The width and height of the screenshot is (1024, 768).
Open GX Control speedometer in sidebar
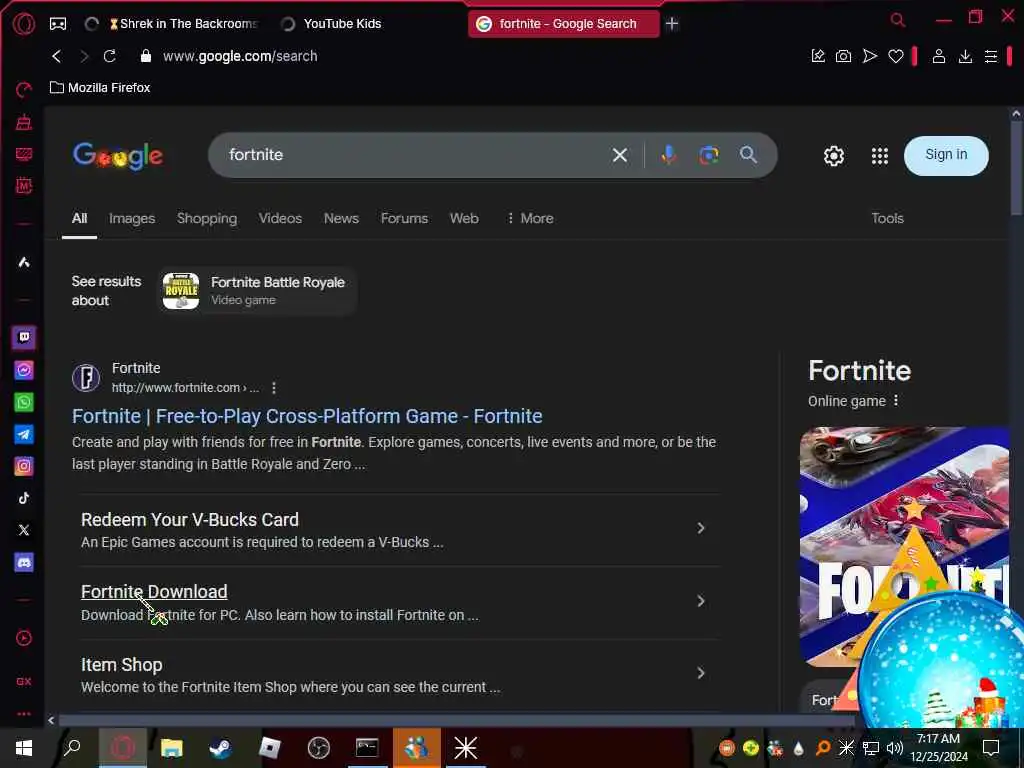(24, 89)
